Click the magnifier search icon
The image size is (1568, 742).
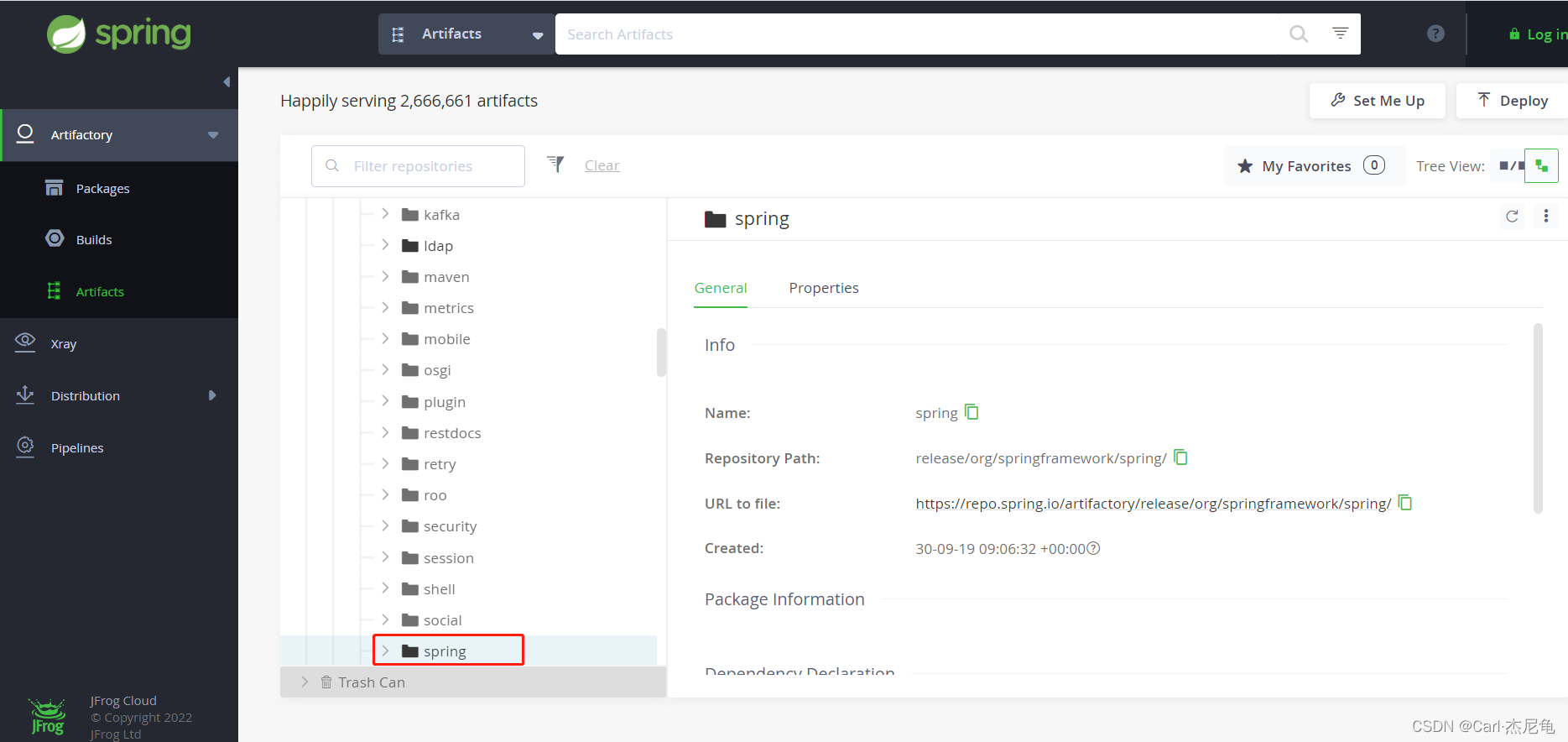(1299, 34)
